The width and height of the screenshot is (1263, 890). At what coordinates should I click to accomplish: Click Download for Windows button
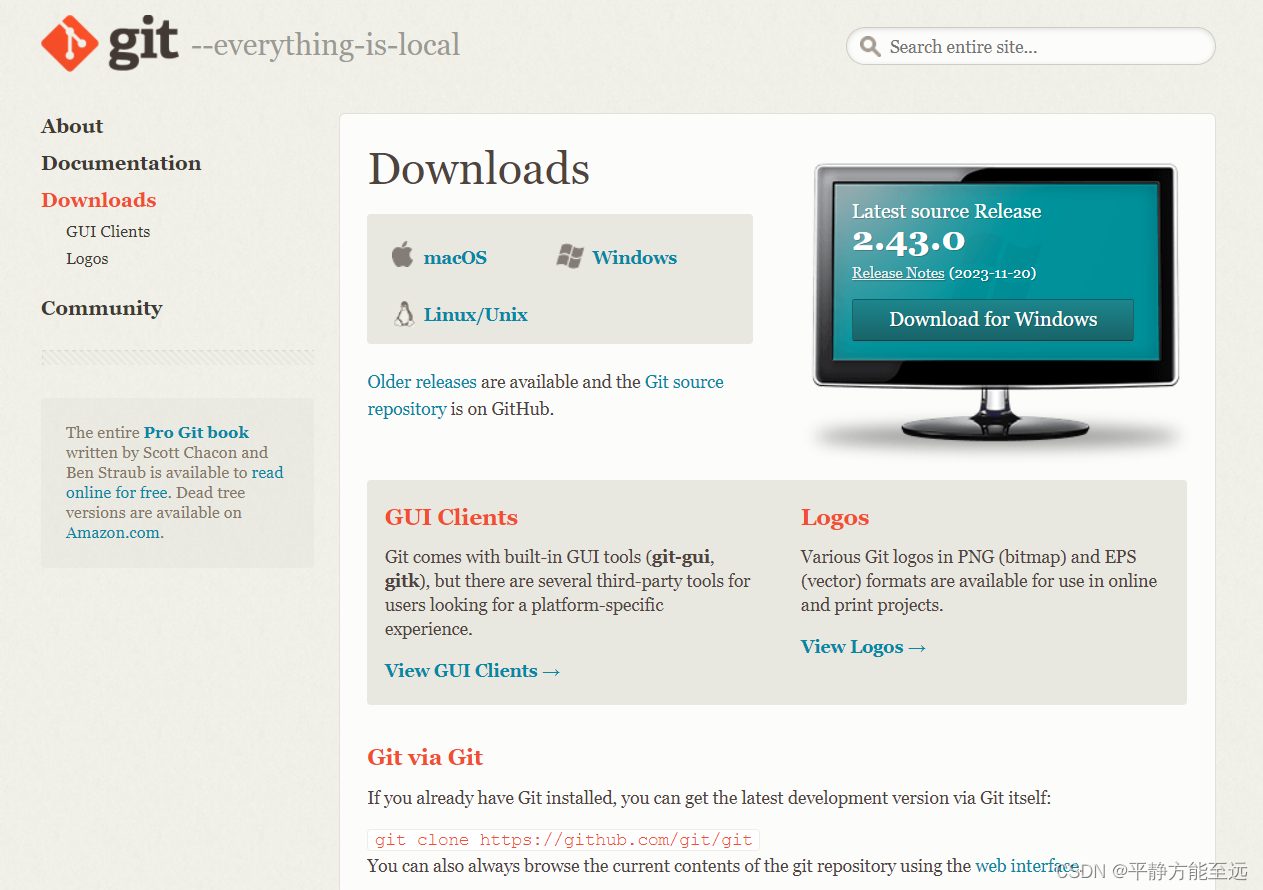(993, 319)
